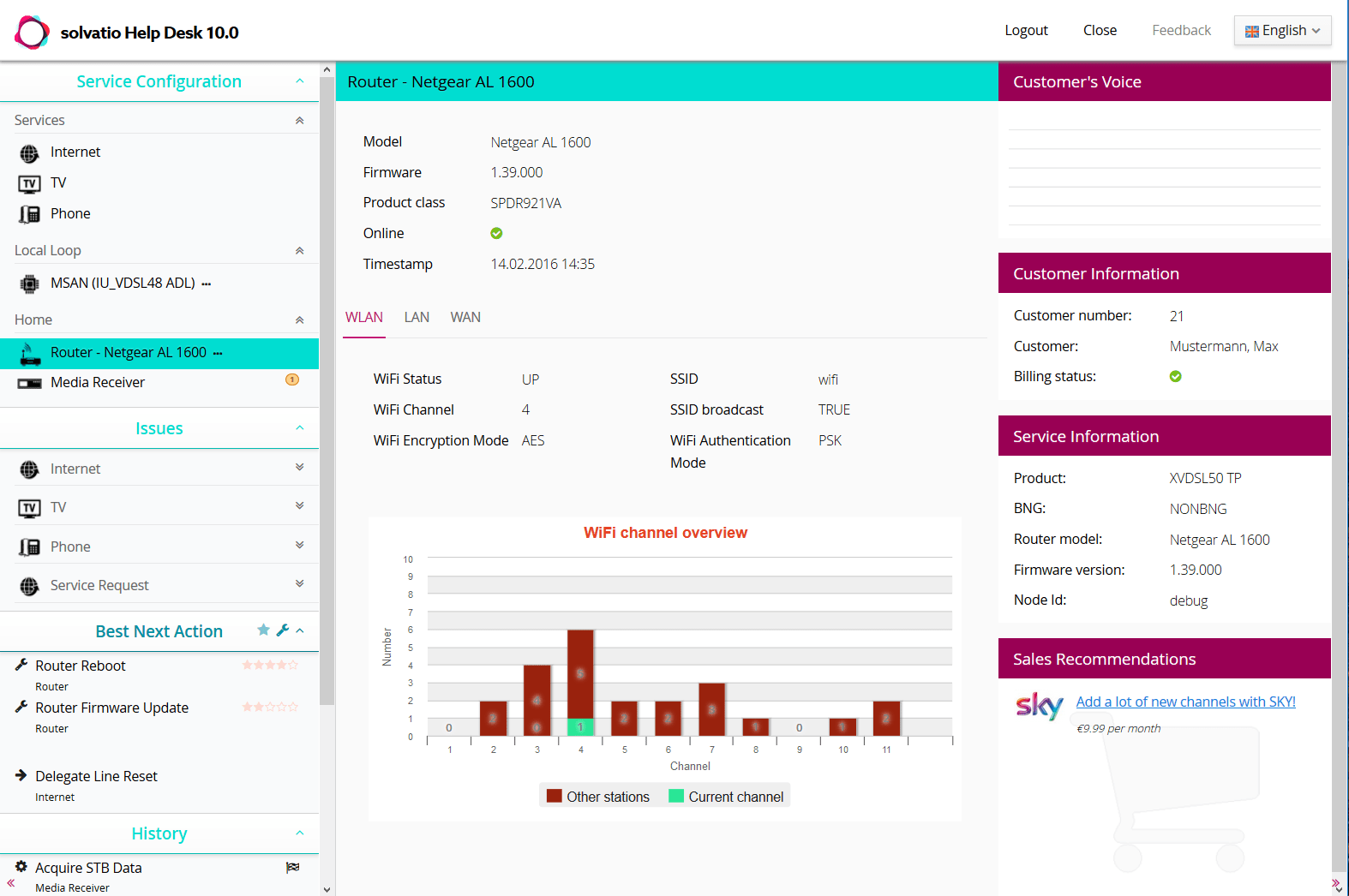The width and height of the screenshot is (1349, 896).
Task: Click Router Firmware Update star rating
Action: [x=270, y=707]
